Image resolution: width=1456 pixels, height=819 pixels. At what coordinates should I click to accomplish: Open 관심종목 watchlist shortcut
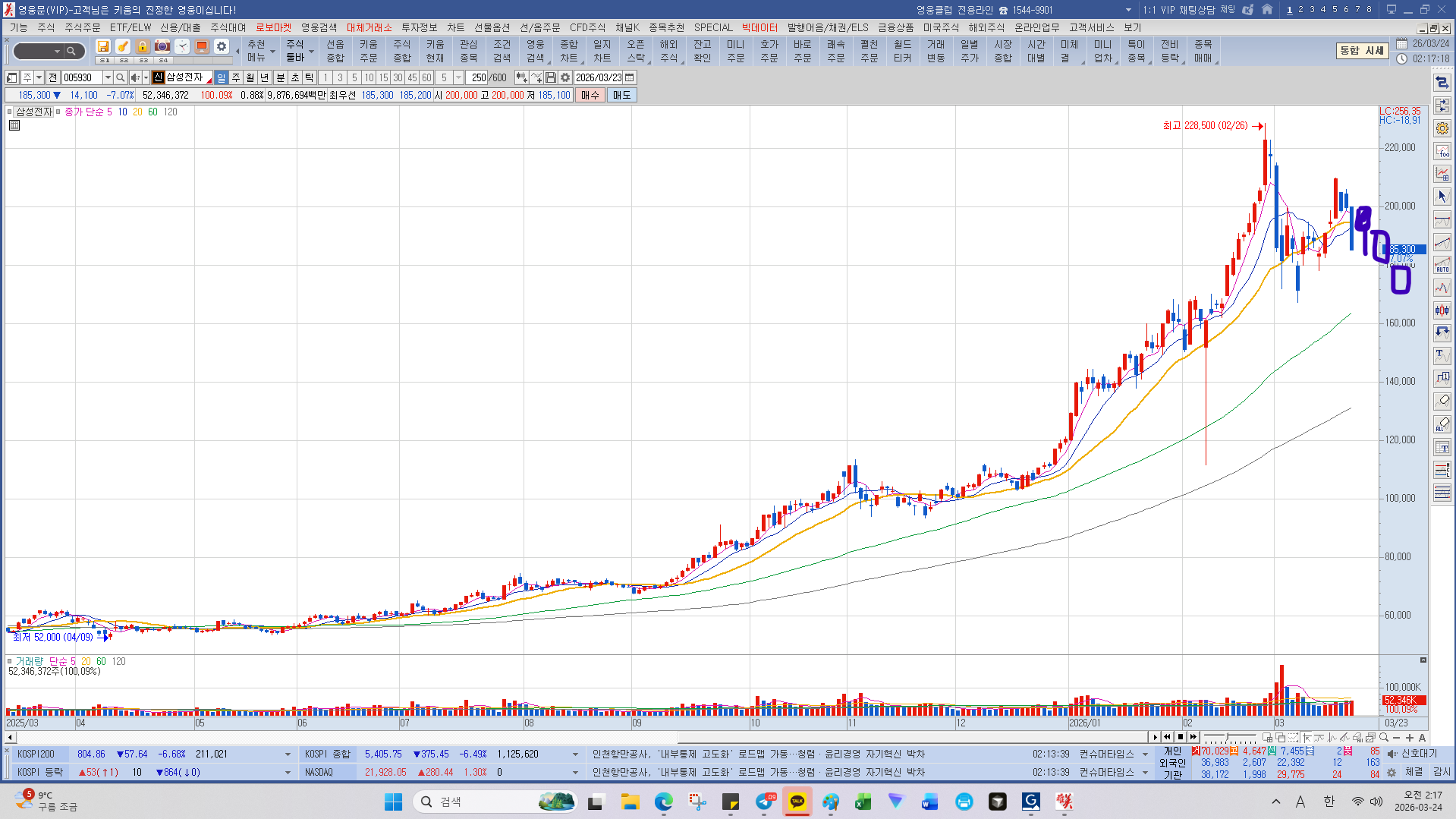tap(469, 51)
